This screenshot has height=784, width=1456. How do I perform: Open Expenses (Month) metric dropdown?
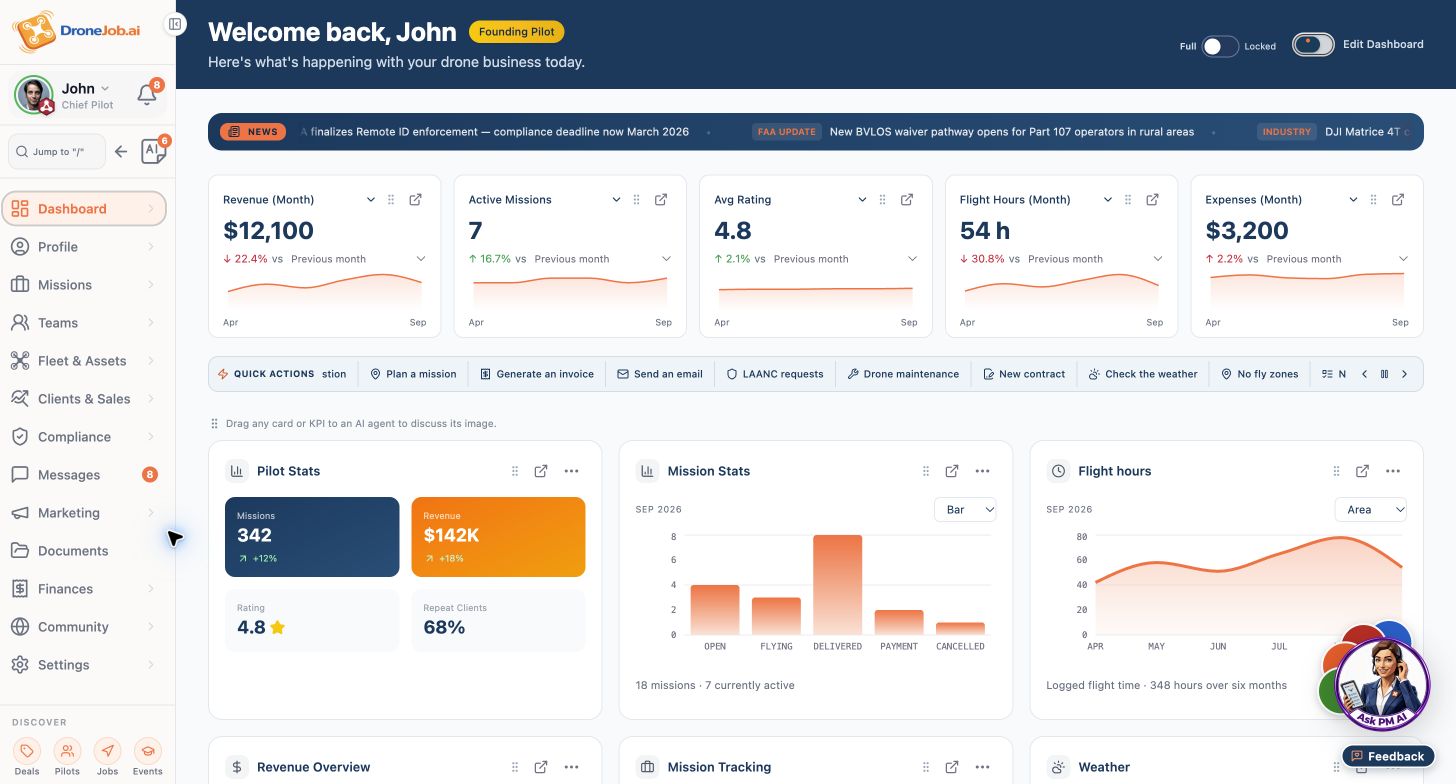tap(1353, 200)
